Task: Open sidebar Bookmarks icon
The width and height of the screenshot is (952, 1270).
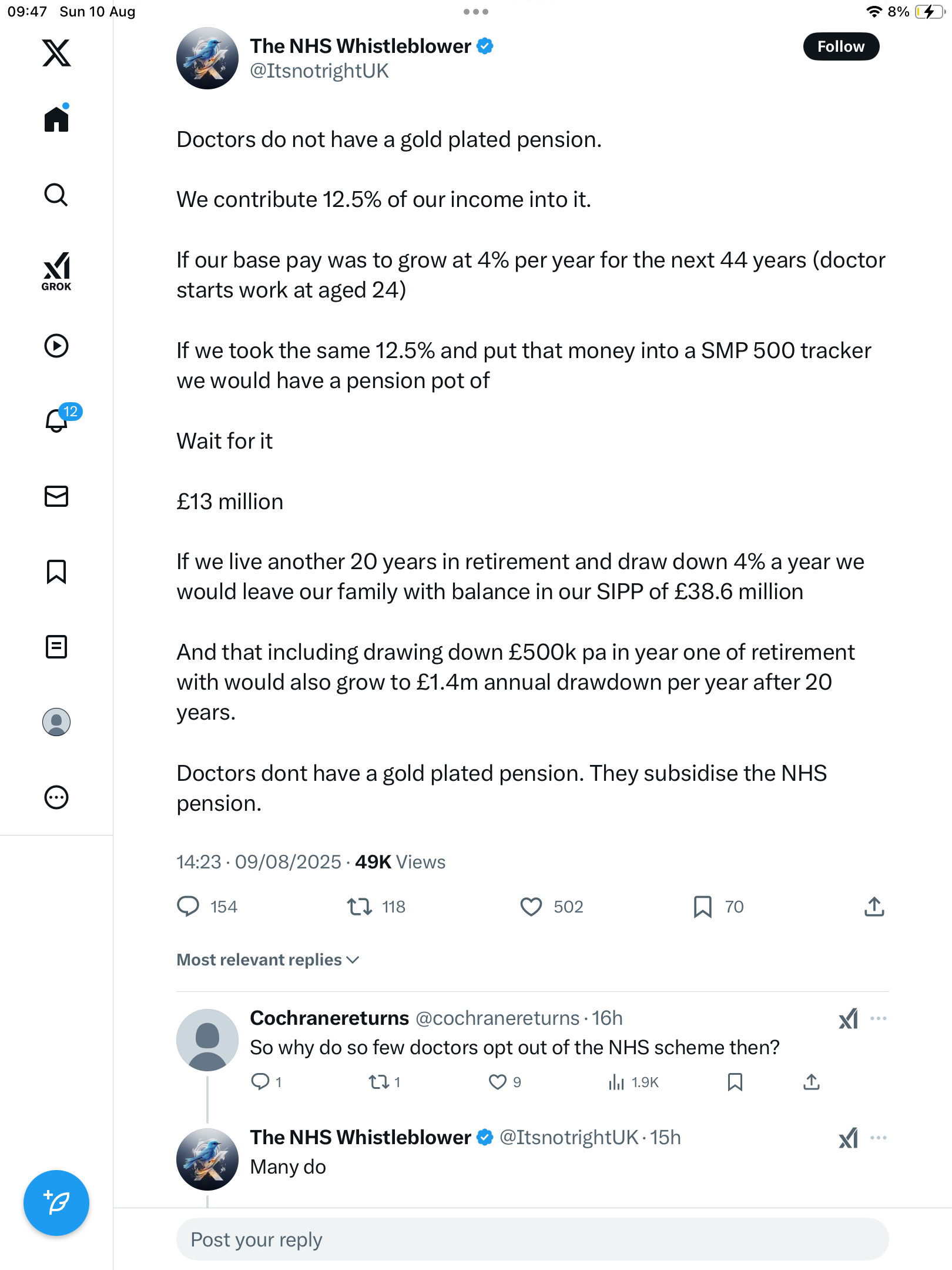Action: coord(56,571)
